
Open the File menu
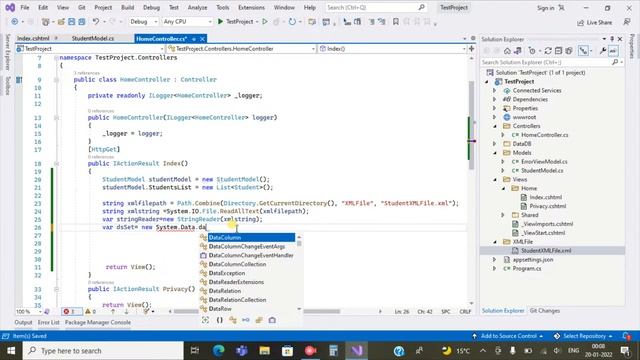25,8
